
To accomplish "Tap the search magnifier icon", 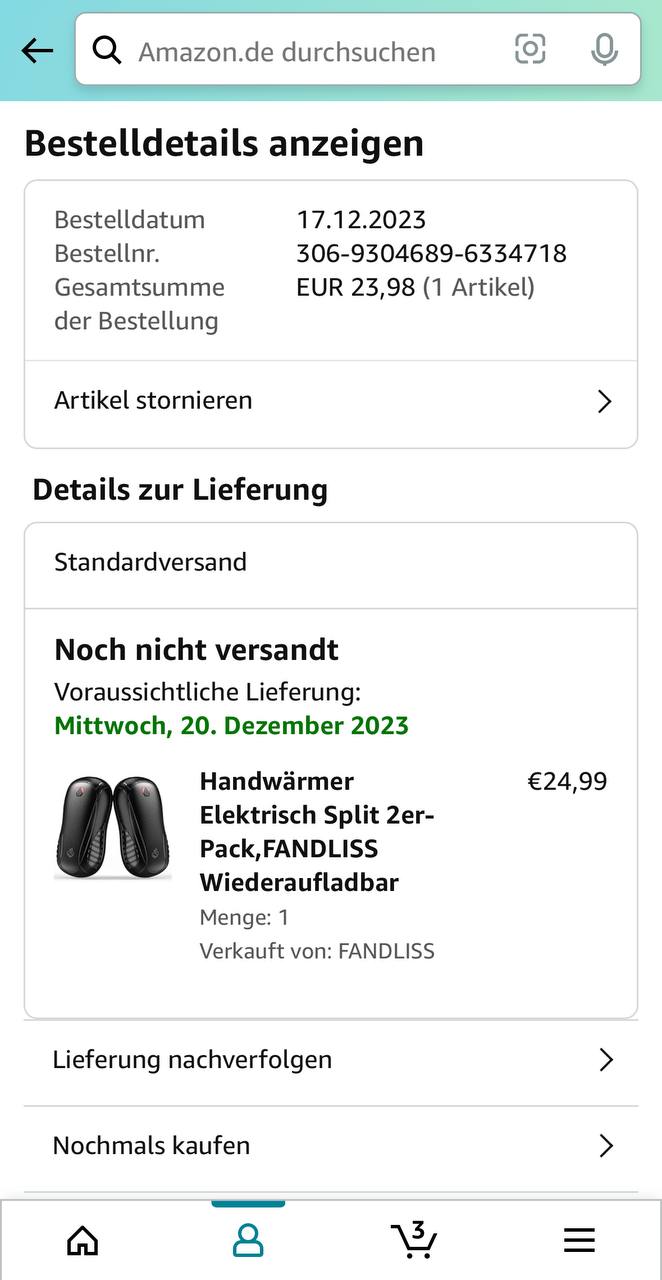I will point(107,50).
